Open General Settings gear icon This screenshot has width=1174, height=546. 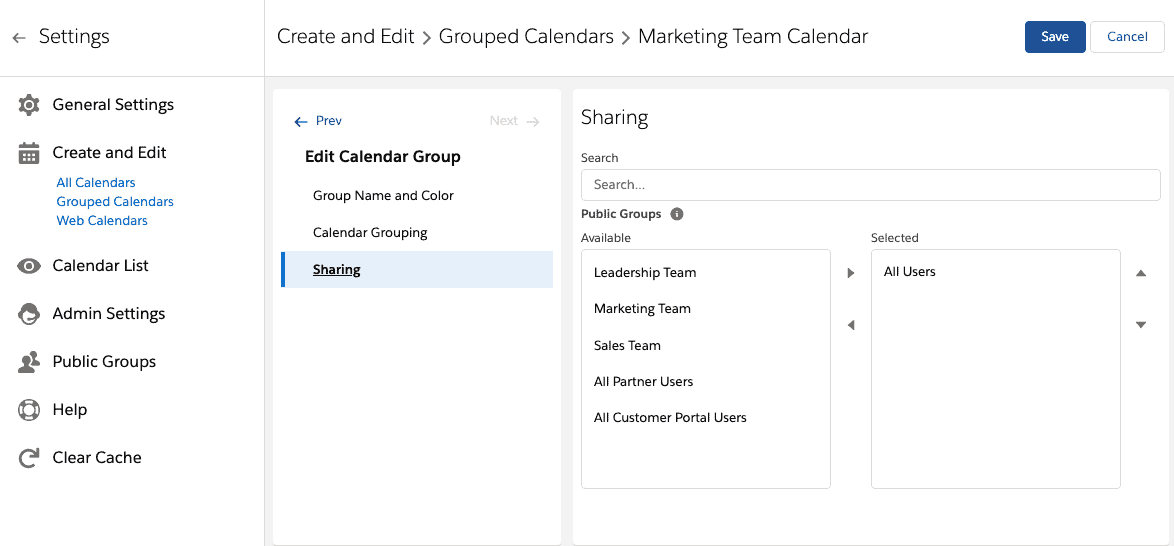28,105
